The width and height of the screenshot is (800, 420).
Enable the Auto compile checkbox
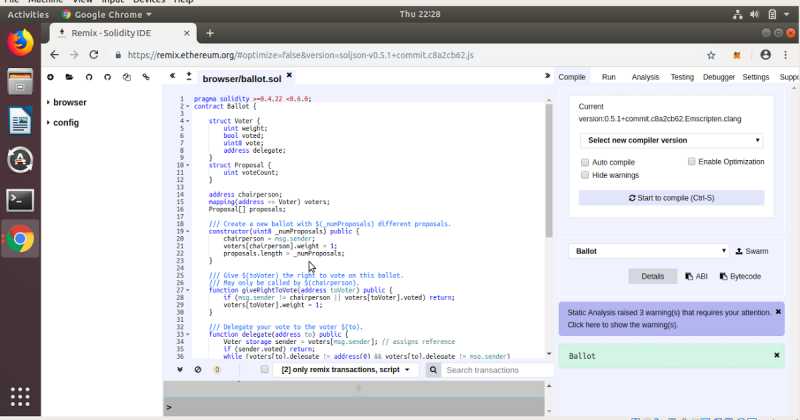pos(585,162)
